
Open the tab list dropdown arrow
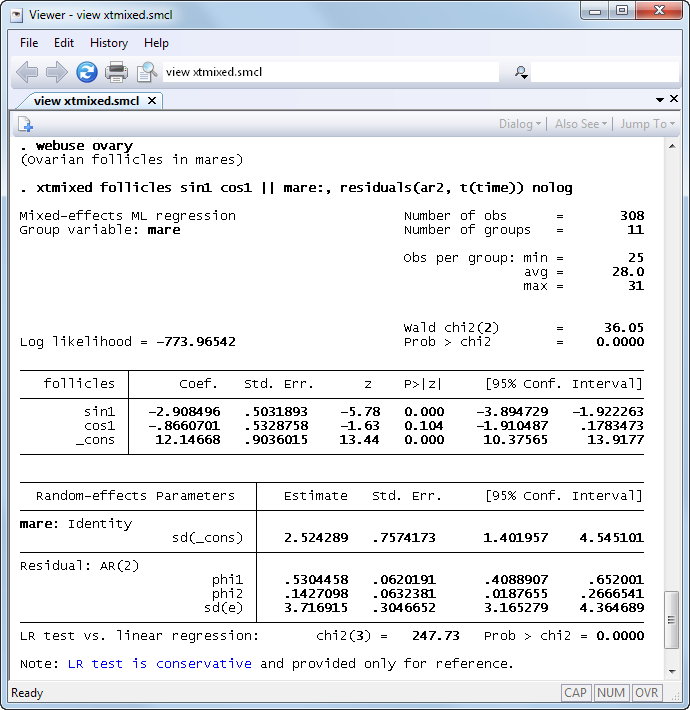tap(660, 101)
